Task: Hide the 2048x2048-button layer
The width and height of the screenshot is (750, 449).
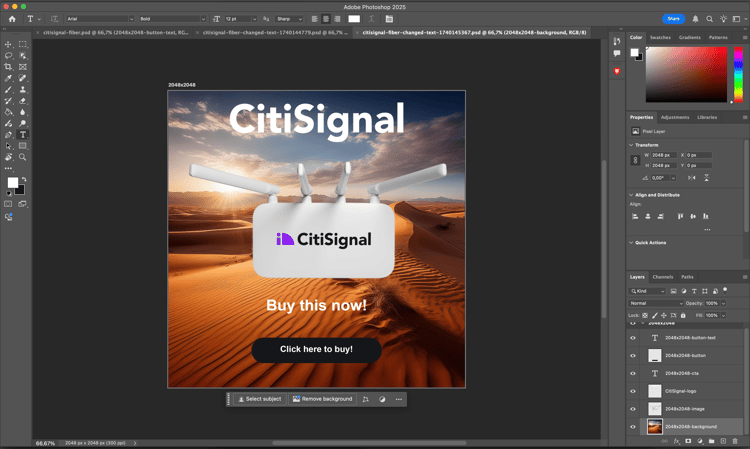Action: coord(633,355)
